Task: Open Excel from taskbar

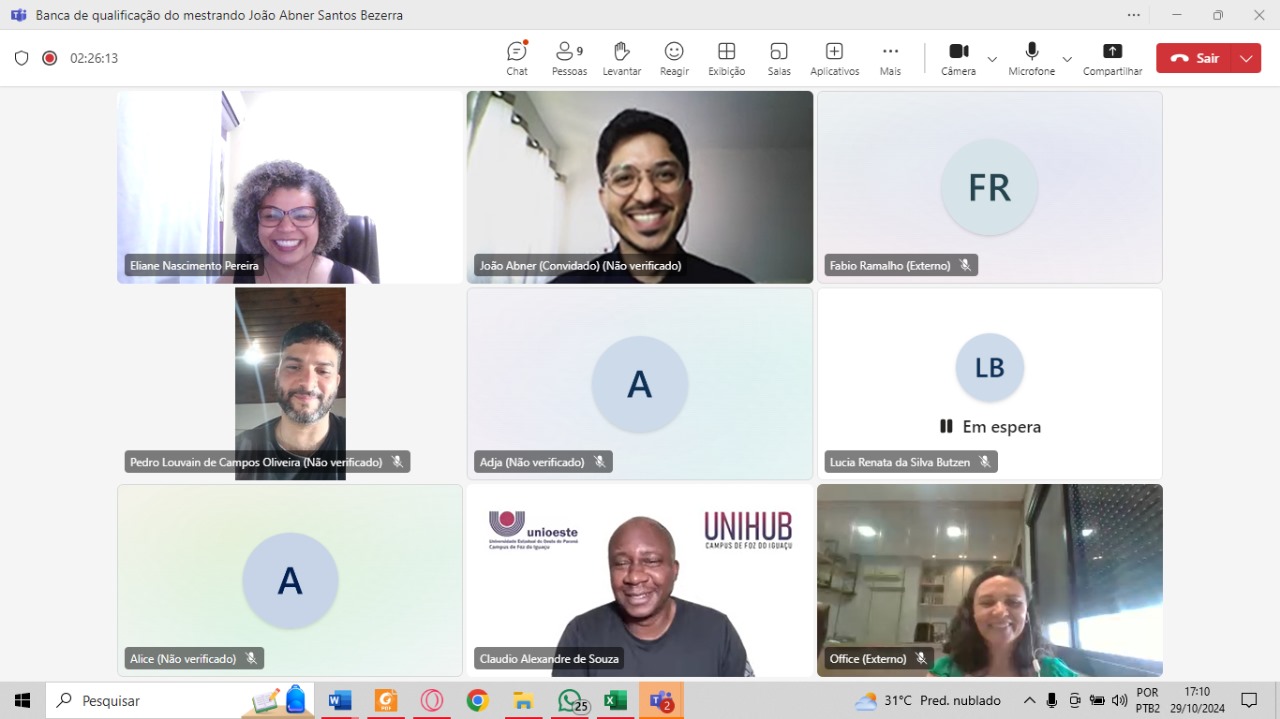Action: (x=615, y=700)
